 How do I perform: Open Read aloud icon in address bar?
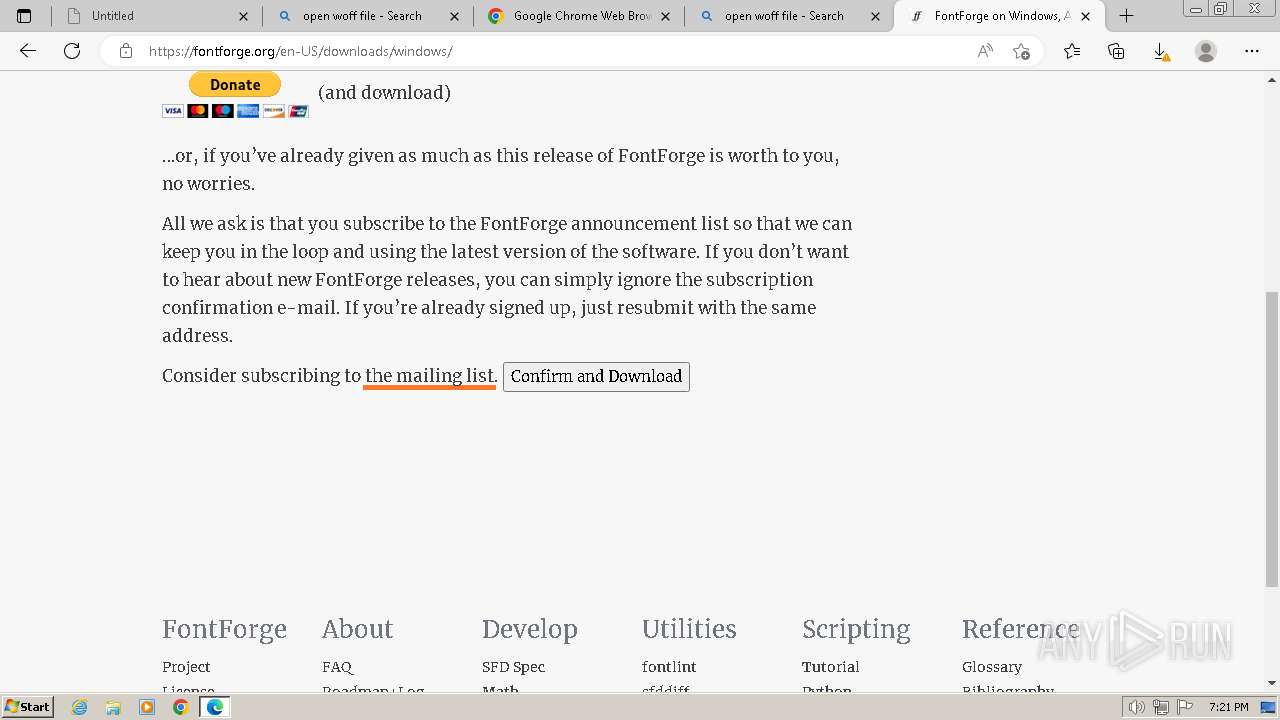click(x=985, y=51)
